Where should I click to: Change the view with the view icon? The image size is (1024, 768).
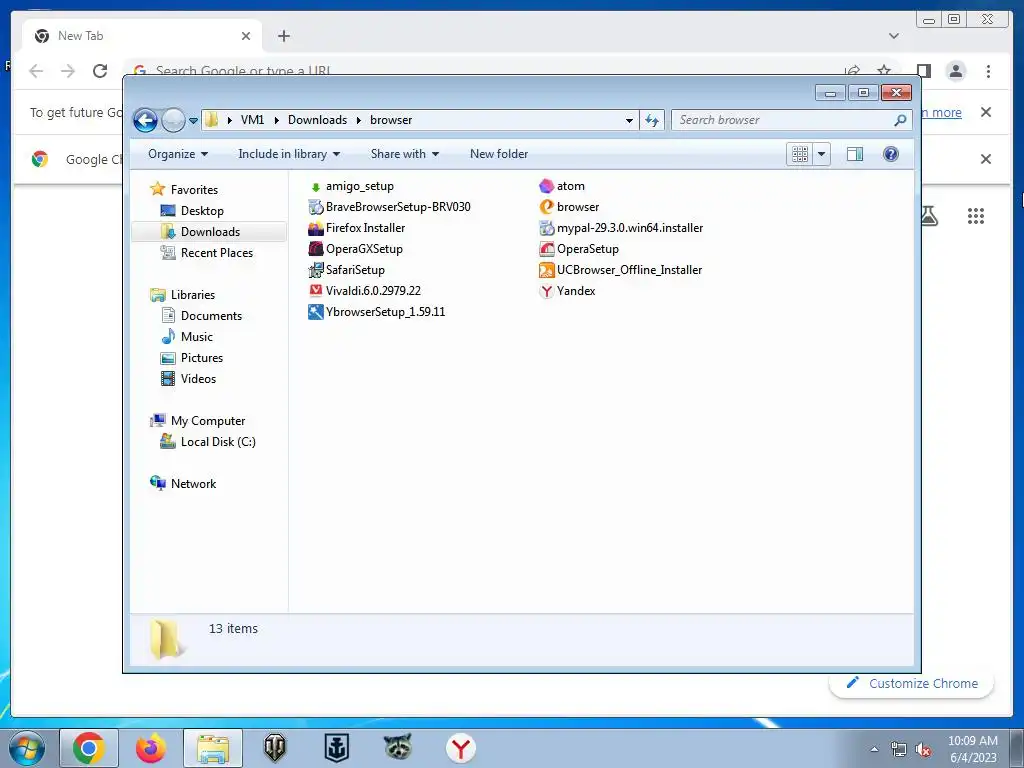tap(799, 154)
